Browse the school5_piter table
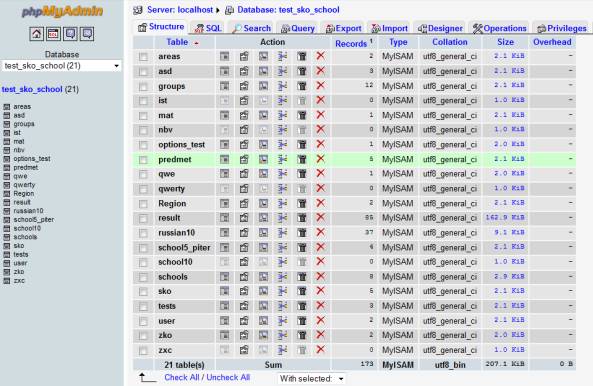This screenshot has width=593, height=386. click(x=224, y=248)
